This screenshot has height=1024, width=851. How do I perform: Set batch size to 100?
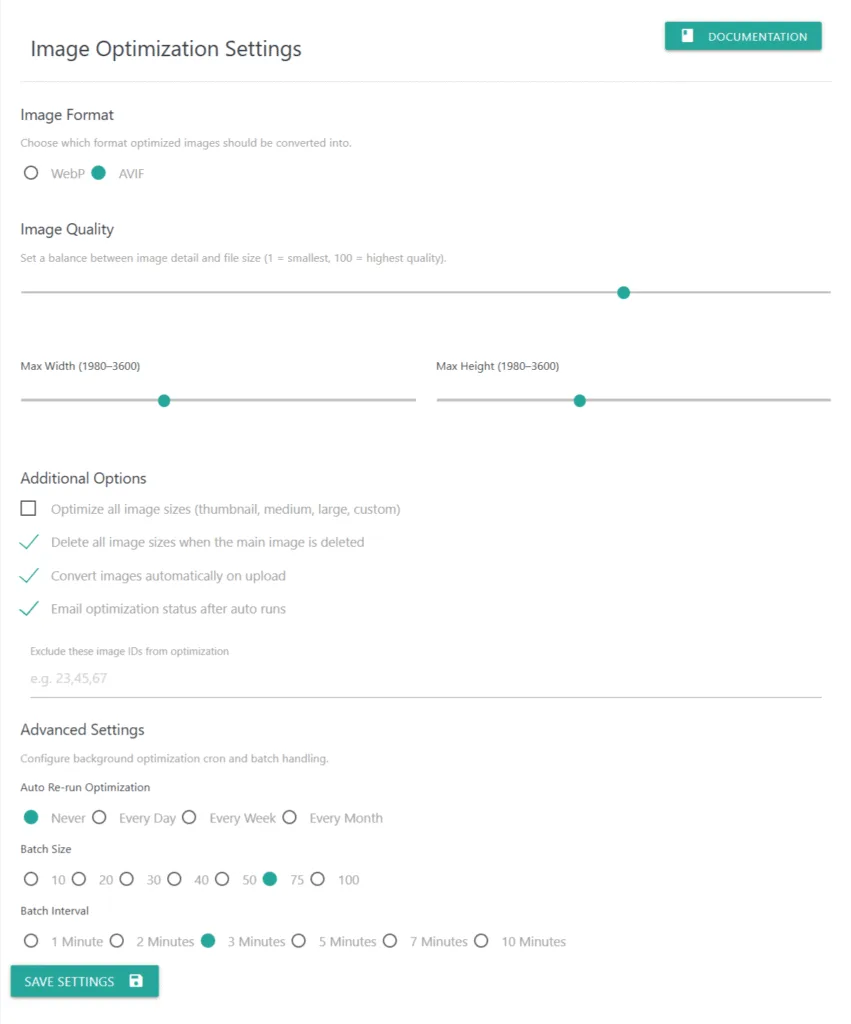(317, 879)
